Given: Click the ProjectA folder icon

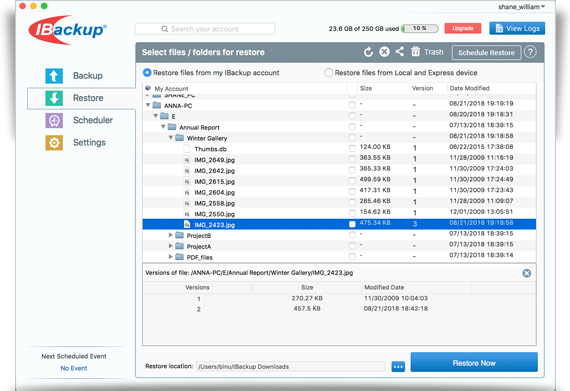Looking at the screenshot, I should (x=180, y=246).
